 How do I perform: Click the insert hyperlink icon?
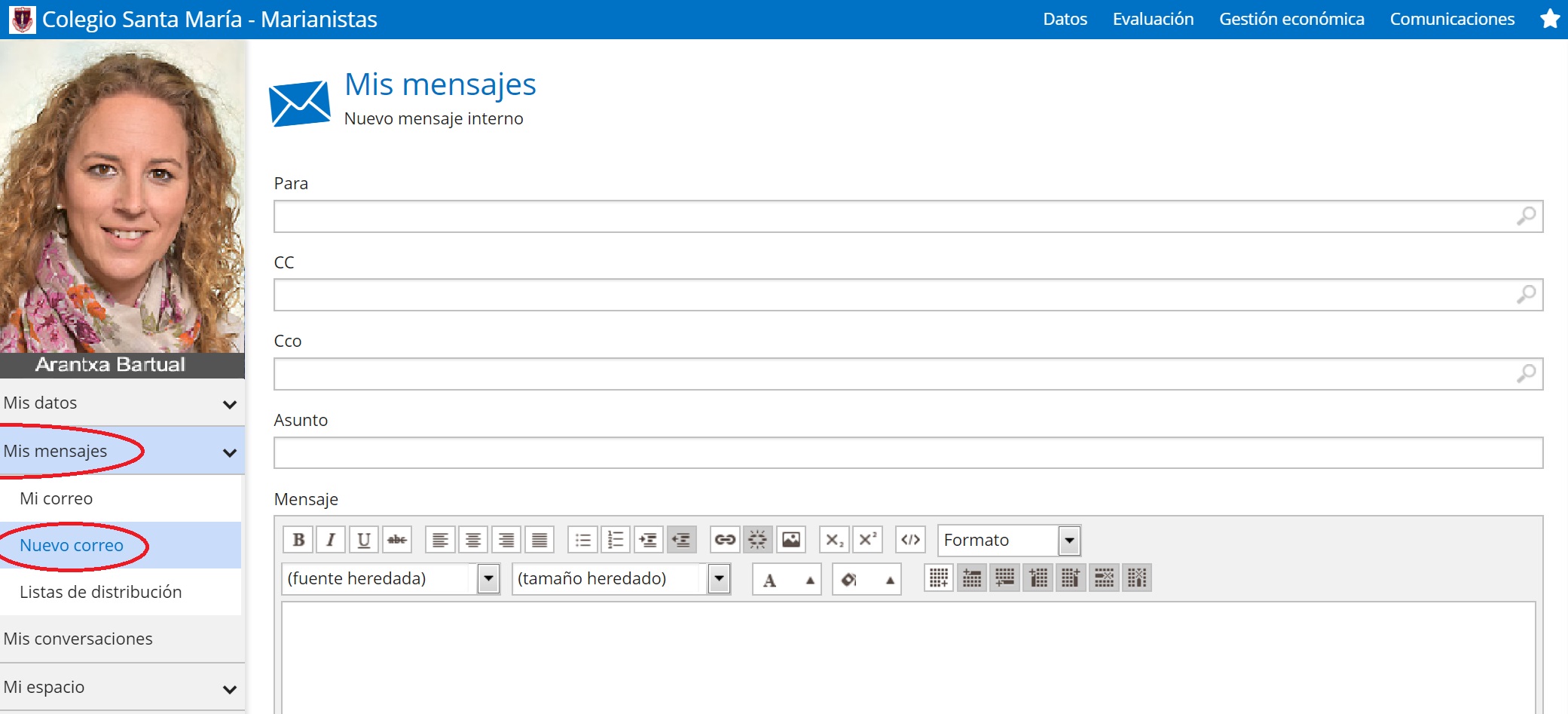tap(725, 540)
